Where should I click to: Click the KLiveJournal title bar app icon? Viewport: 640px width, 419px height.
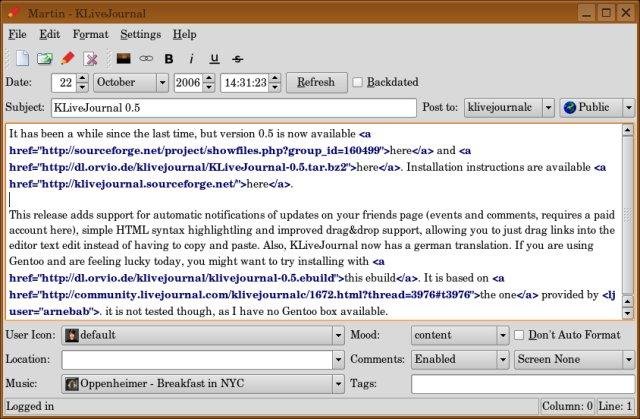click(x=14, y=13)
